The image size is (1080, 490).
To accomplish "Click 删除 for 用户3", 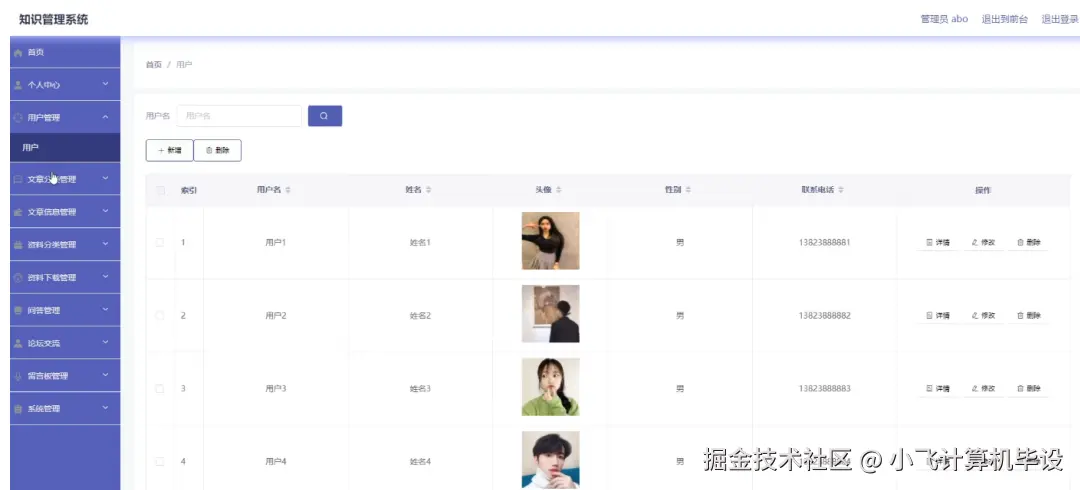I will pos(1028,389).
